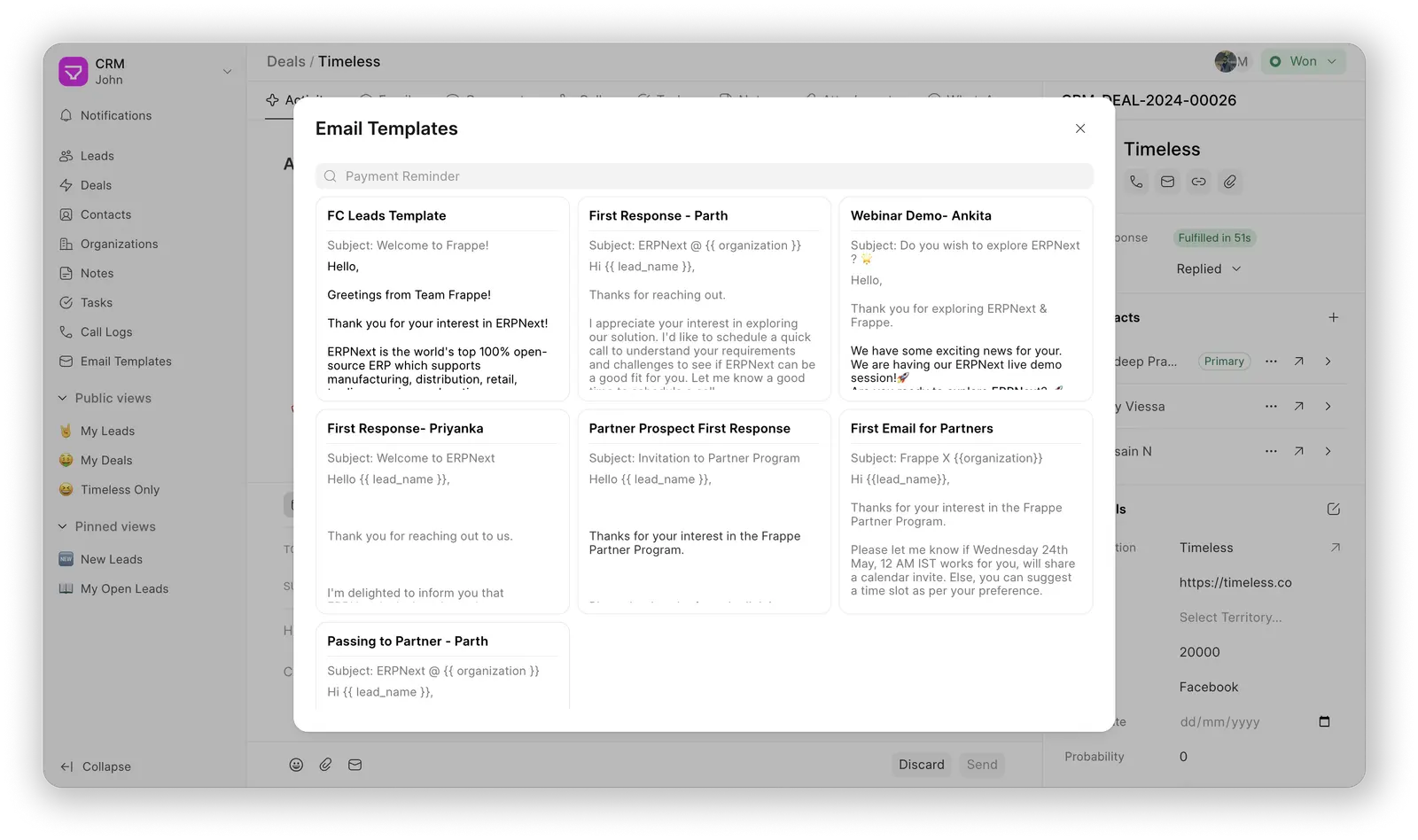Screen dimensions: 1418x840
Task: Select First Response- Priyanka template
Action: [x=442, y=511]
